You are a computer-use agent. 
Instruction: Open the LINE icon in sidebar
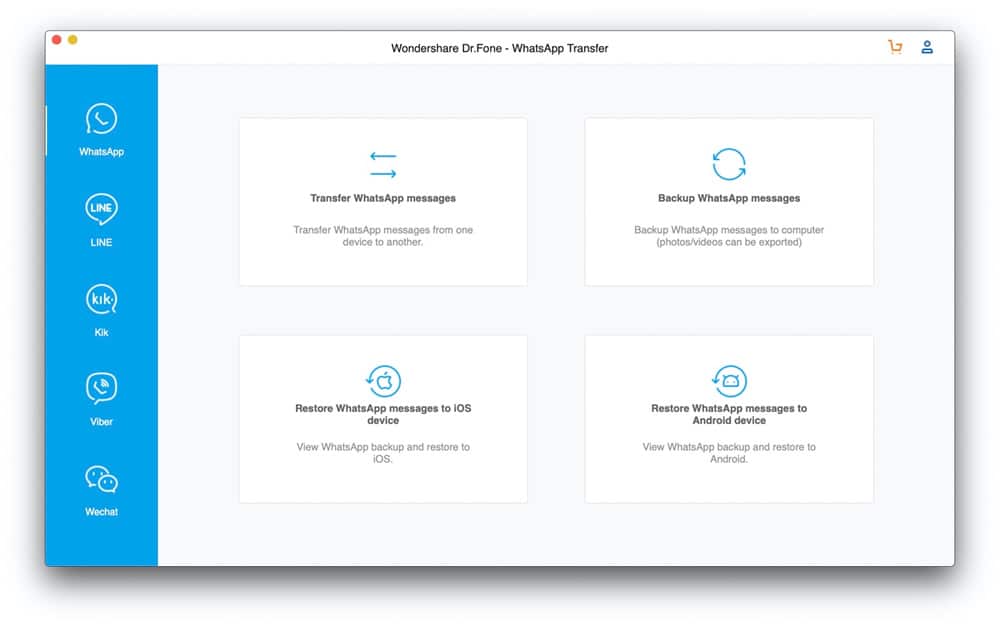pos(101,209)
